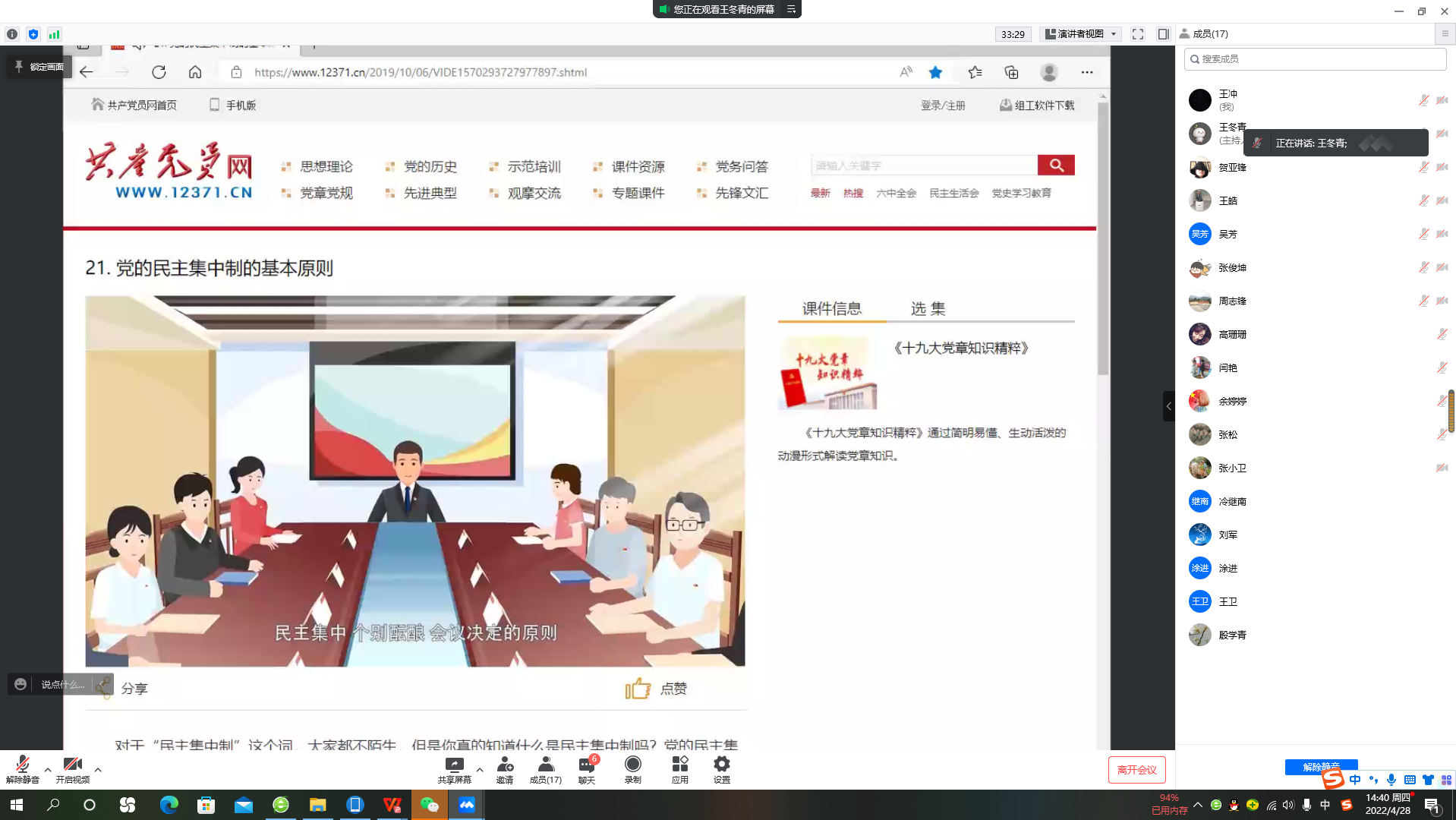Collapse the members panel side arrow
Viewport: 1456px width, 820px height.
coord(1168,406)
